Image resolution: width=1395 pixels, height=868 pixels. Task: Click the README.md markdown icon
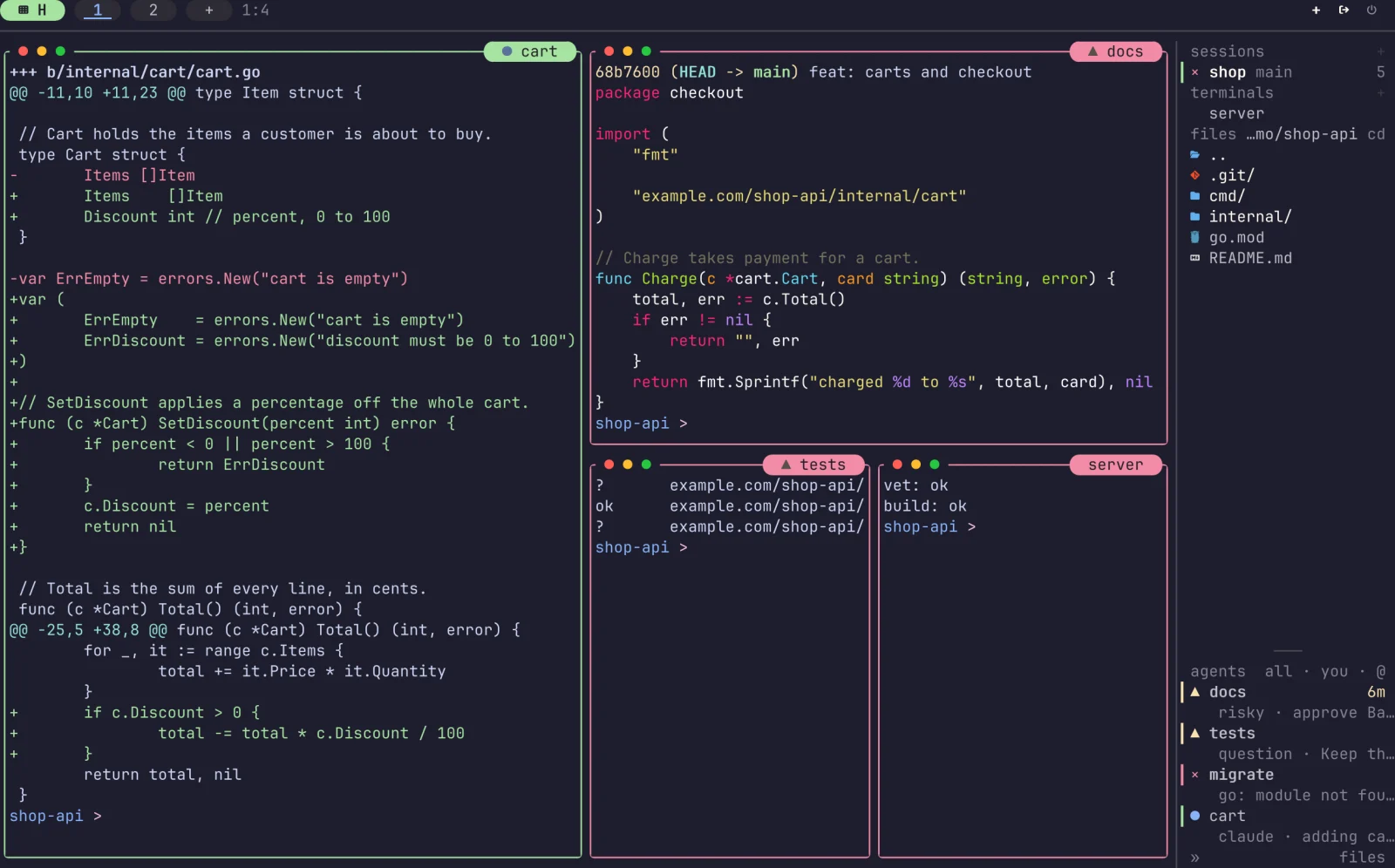point(1195,259)
